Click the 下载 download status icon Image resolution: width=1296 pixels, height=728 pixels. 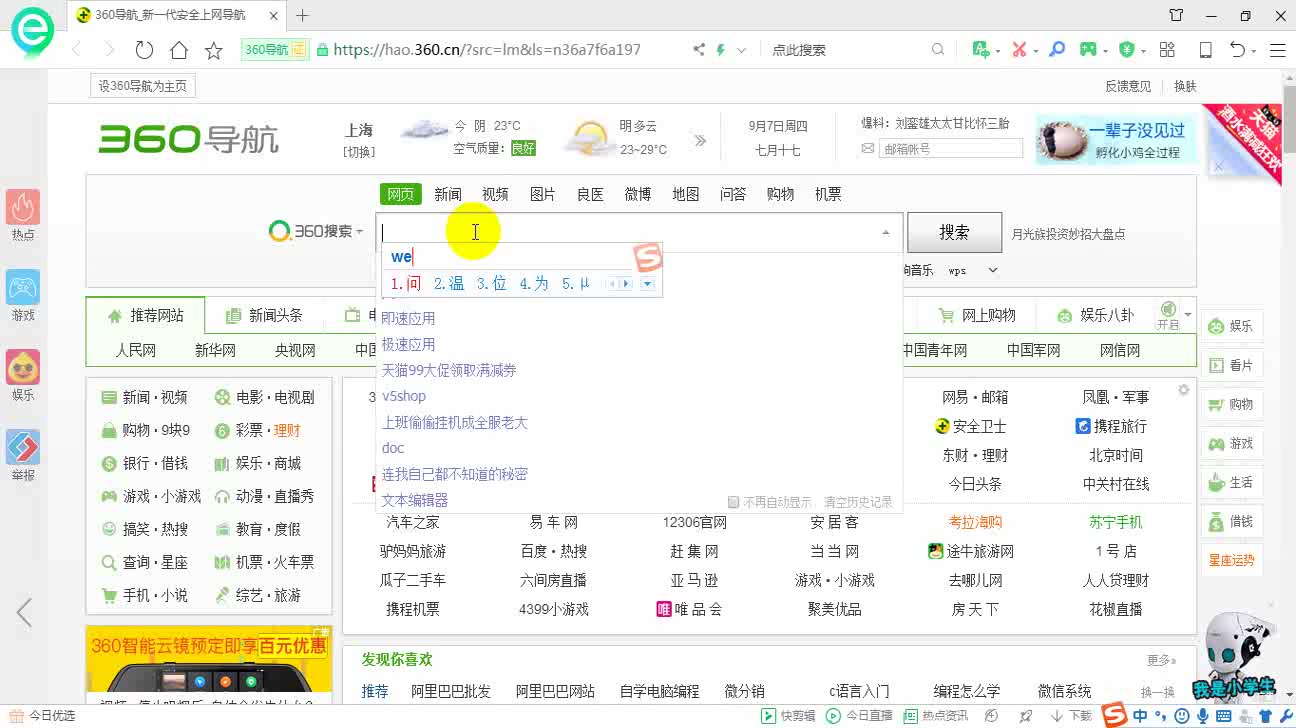pos(1071,716)
